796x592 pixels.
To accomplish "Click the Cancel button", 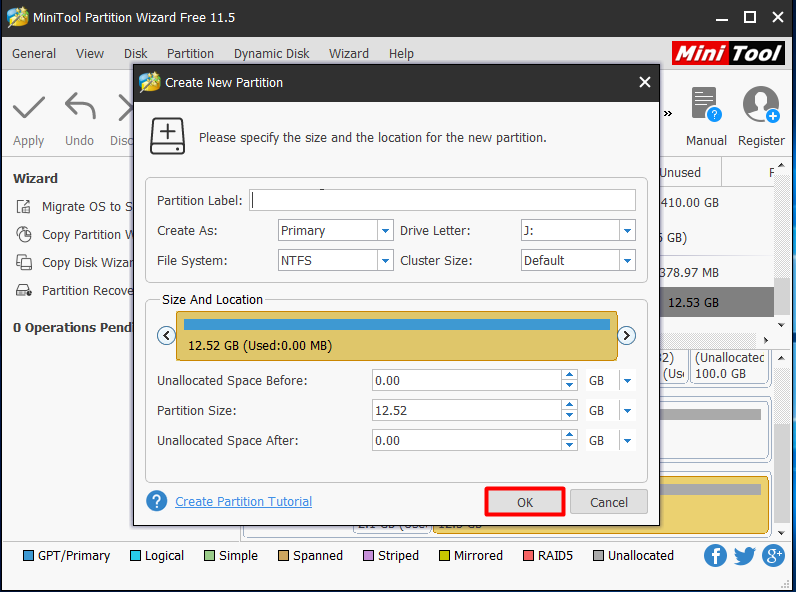I will pyautogui.click(x=609, y=502).
